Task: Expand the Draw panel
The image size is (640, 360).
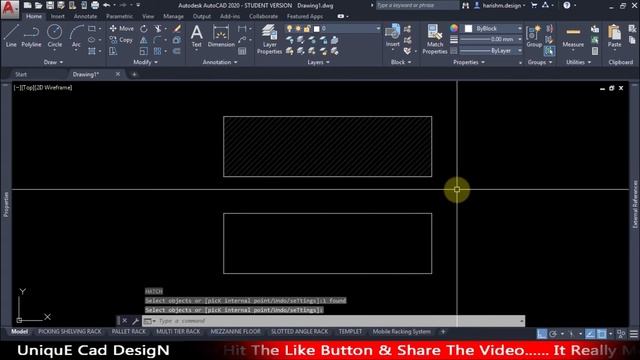Action: [53, 62]
